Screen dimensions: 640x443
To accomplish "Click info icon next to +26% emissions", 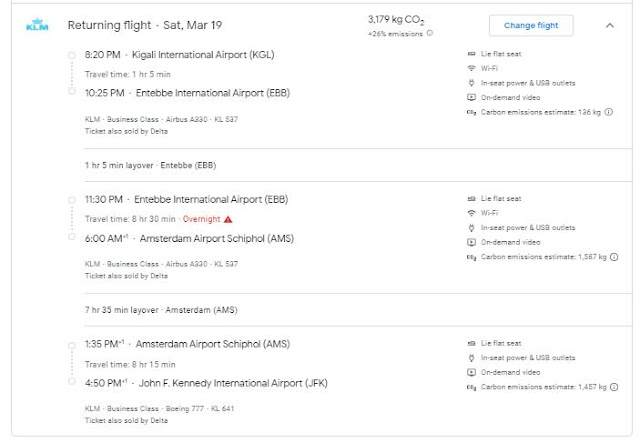I will 429,33.
